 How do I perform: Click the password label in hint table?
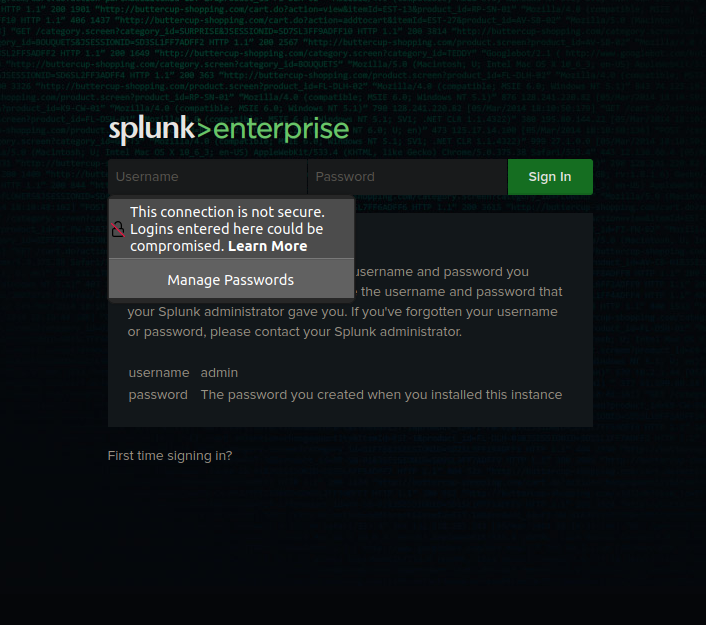(x=158, y=395)
